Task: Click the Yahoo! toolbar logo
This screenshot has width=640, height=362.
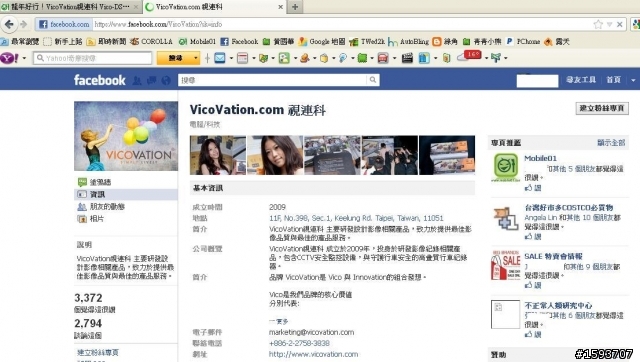Action: 9,58
